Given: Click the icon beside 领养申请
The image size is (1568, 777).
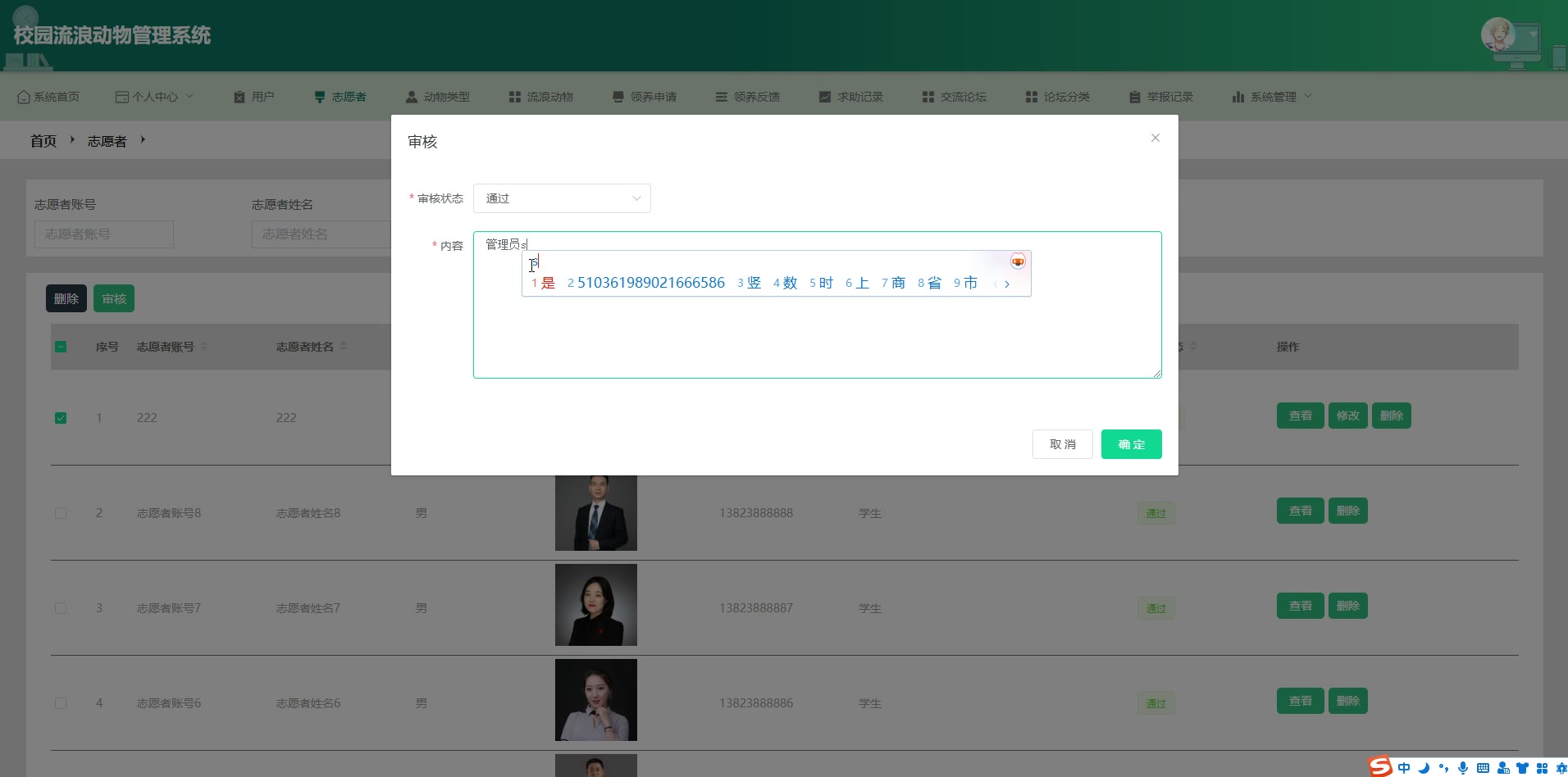Looking at the screenshot, I should pos(618,97).
